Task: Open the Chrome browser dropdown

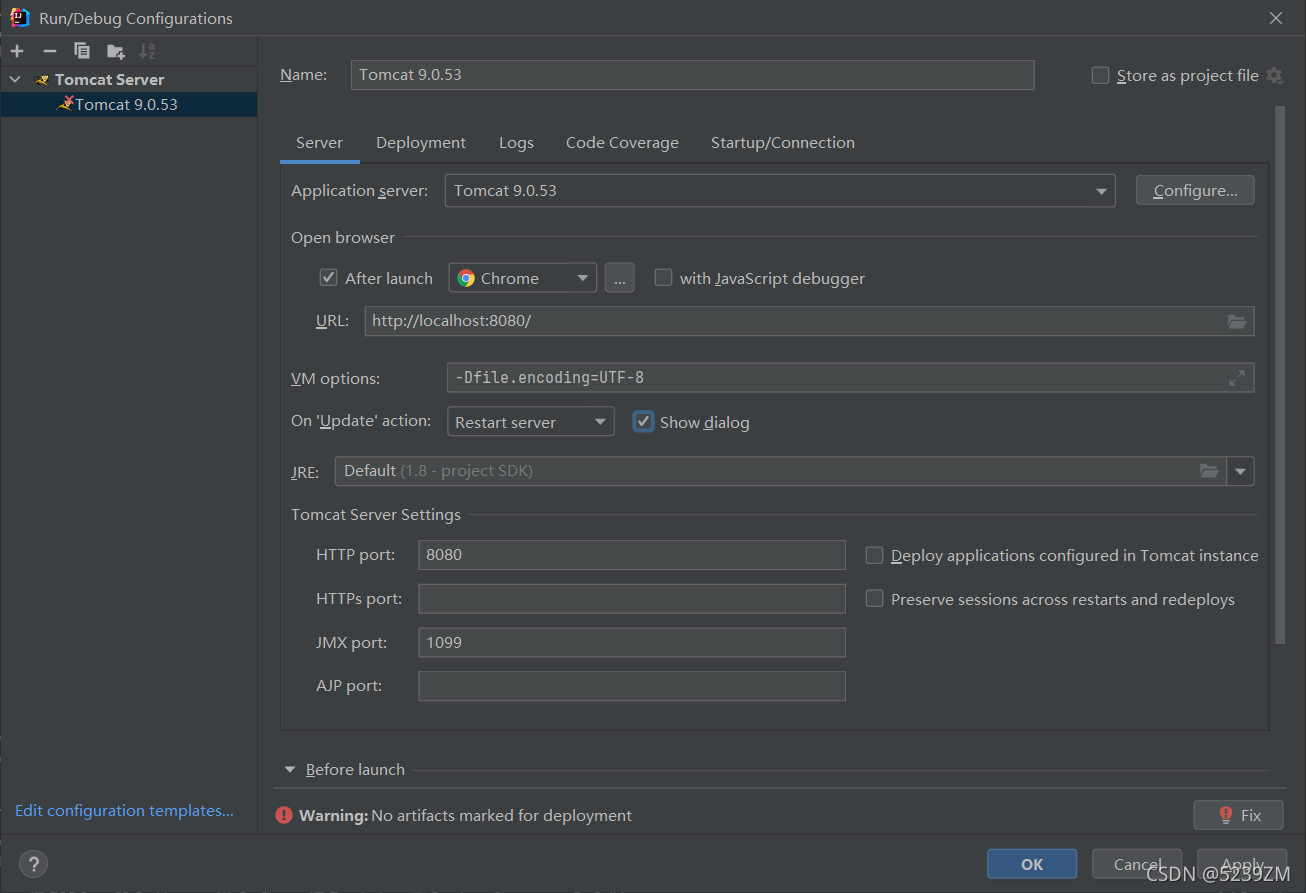Action: [x=523, y=278]
